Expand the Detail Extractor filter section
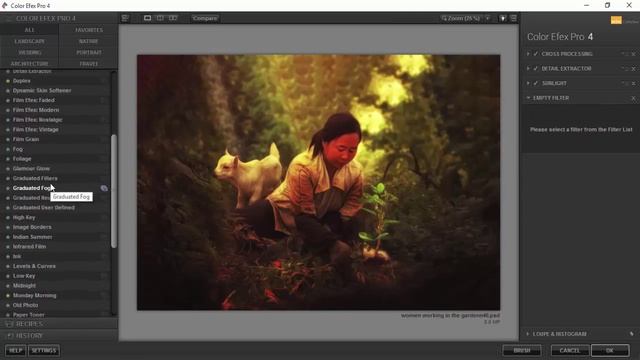 tap(528, 69)
